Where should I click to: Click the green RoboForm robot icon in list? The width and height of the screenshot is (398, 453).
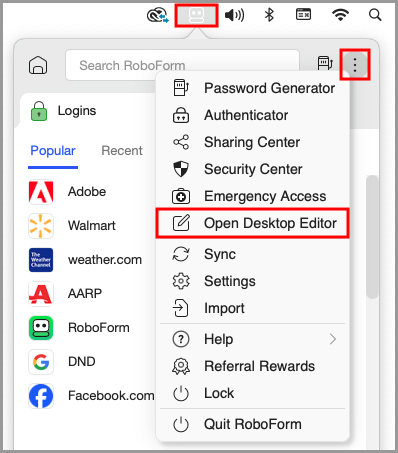41,328
